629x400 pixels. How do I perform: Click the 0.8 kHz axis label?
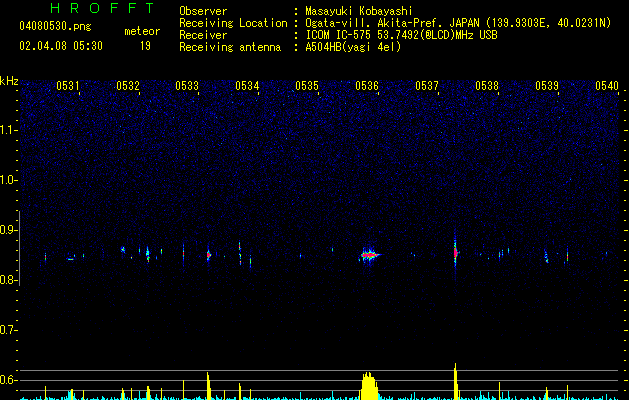click(x=8, y=280)
